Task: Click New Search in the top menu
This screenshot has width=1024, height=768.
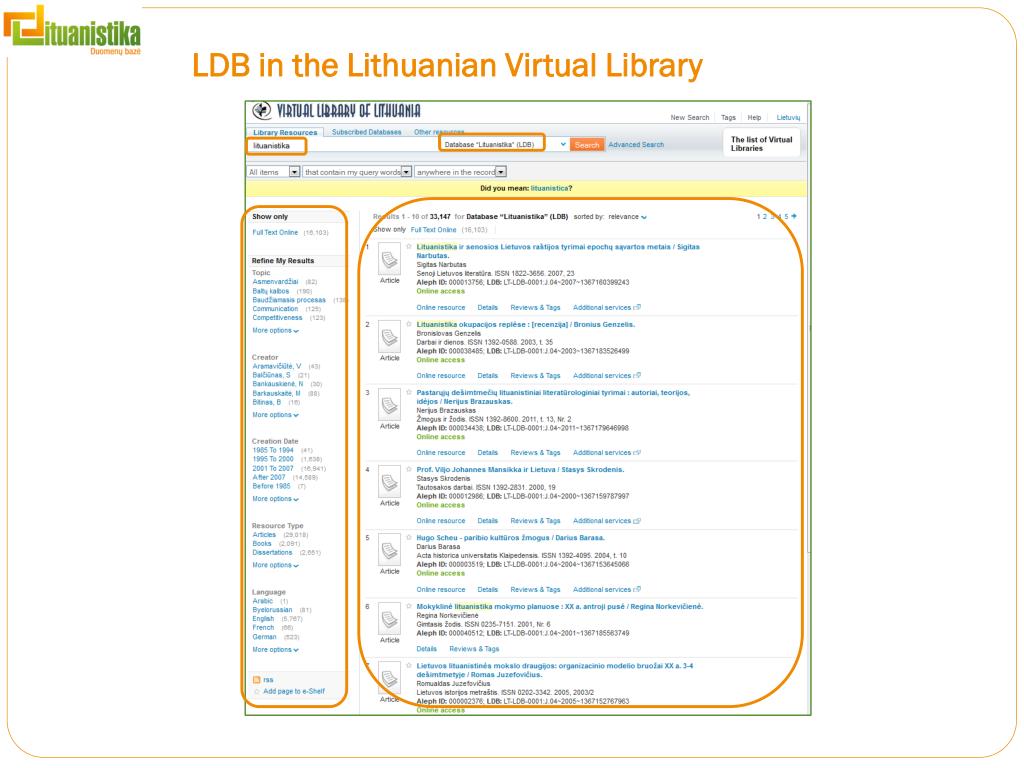Action: 690,118
